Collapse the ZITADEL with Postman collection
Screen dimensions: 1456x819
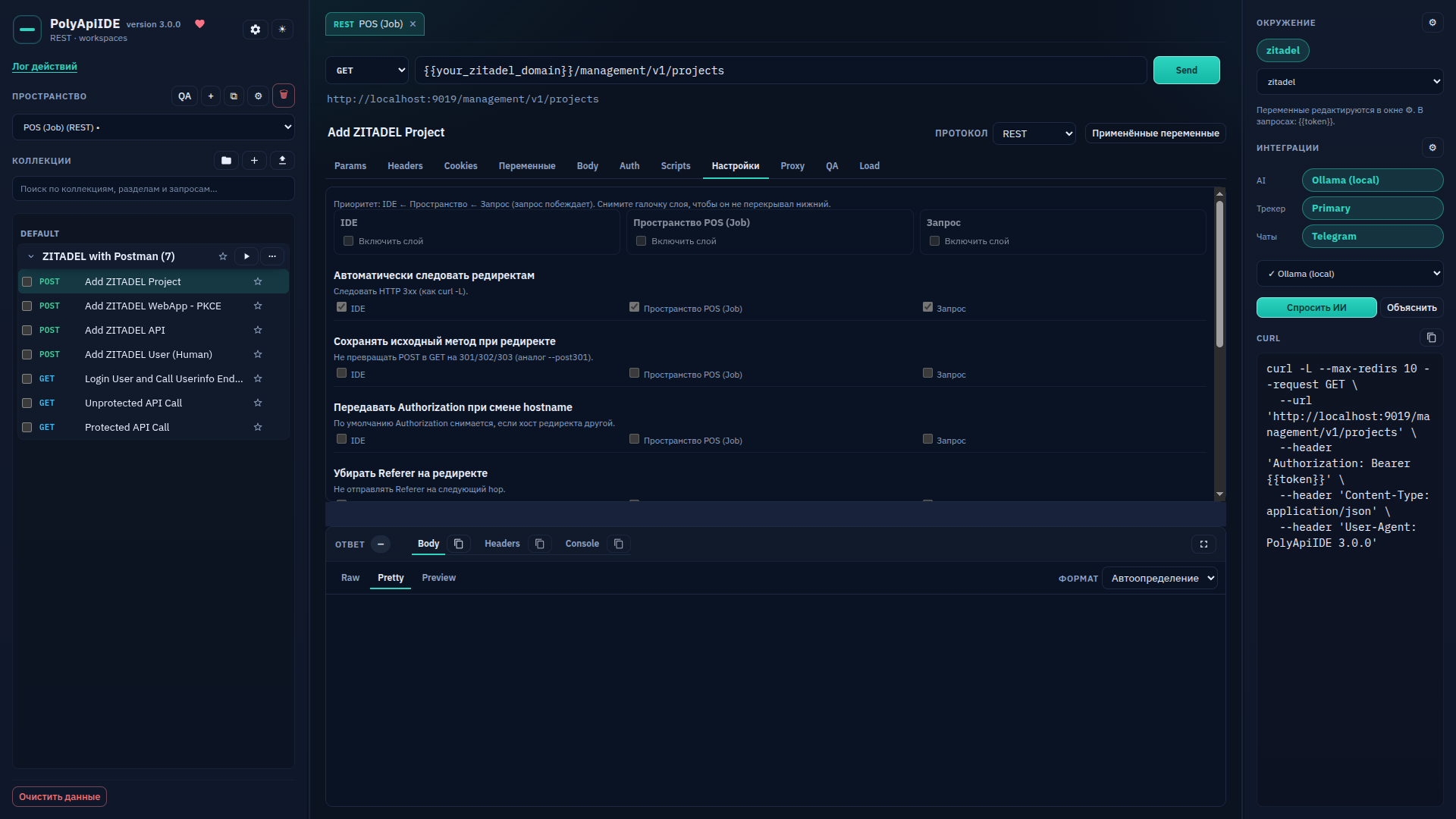31,256
